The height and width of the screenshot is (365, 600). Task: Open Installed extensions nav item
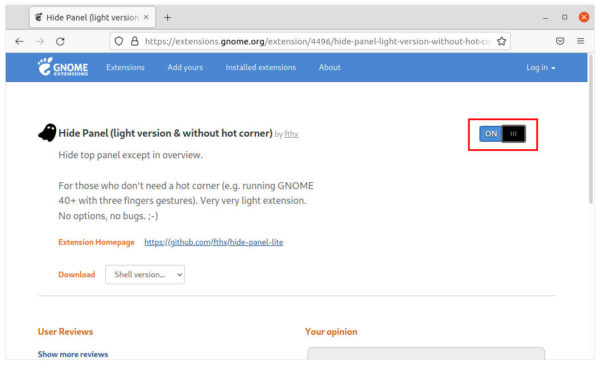point(261,67)
